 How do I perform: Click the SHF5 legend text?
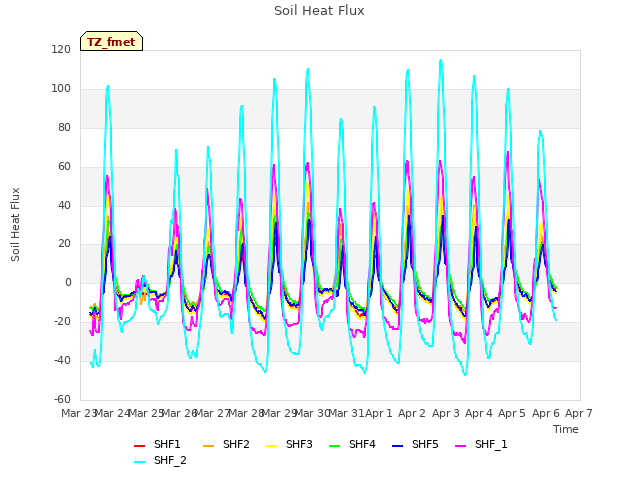click(x=425, y=444)
